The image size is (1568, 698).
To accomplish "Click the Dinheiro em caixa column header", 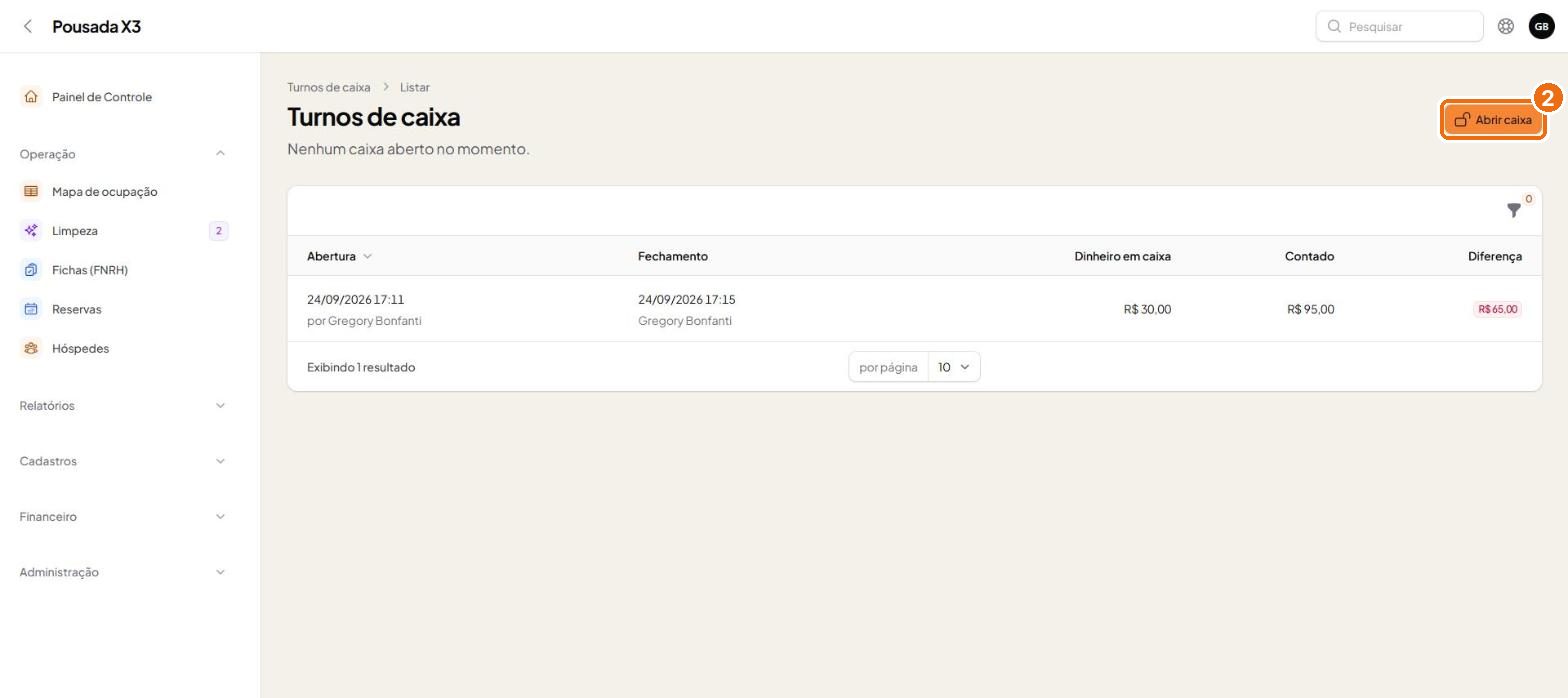I will point(1122,256).
